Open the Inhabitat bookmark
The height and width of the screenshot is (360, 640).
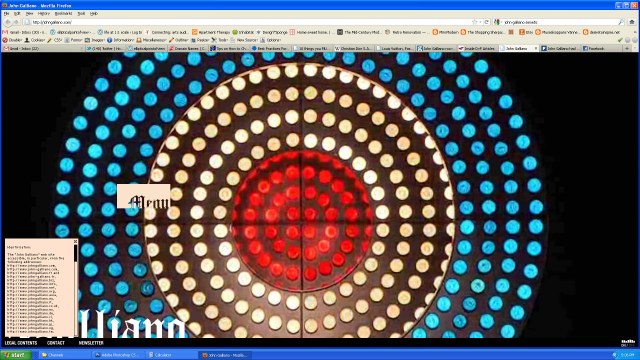pos(243,32)
